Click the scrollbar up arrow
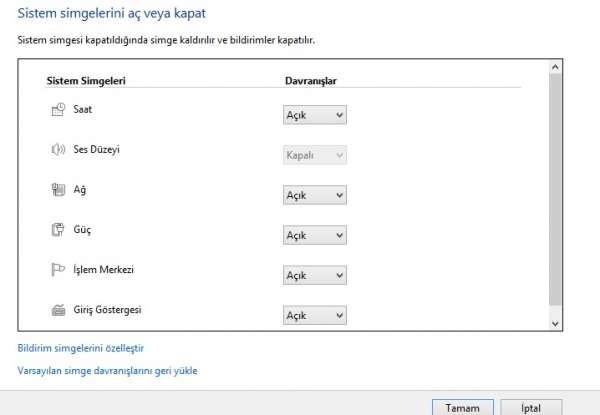600x415 pixels. point(555,67)
